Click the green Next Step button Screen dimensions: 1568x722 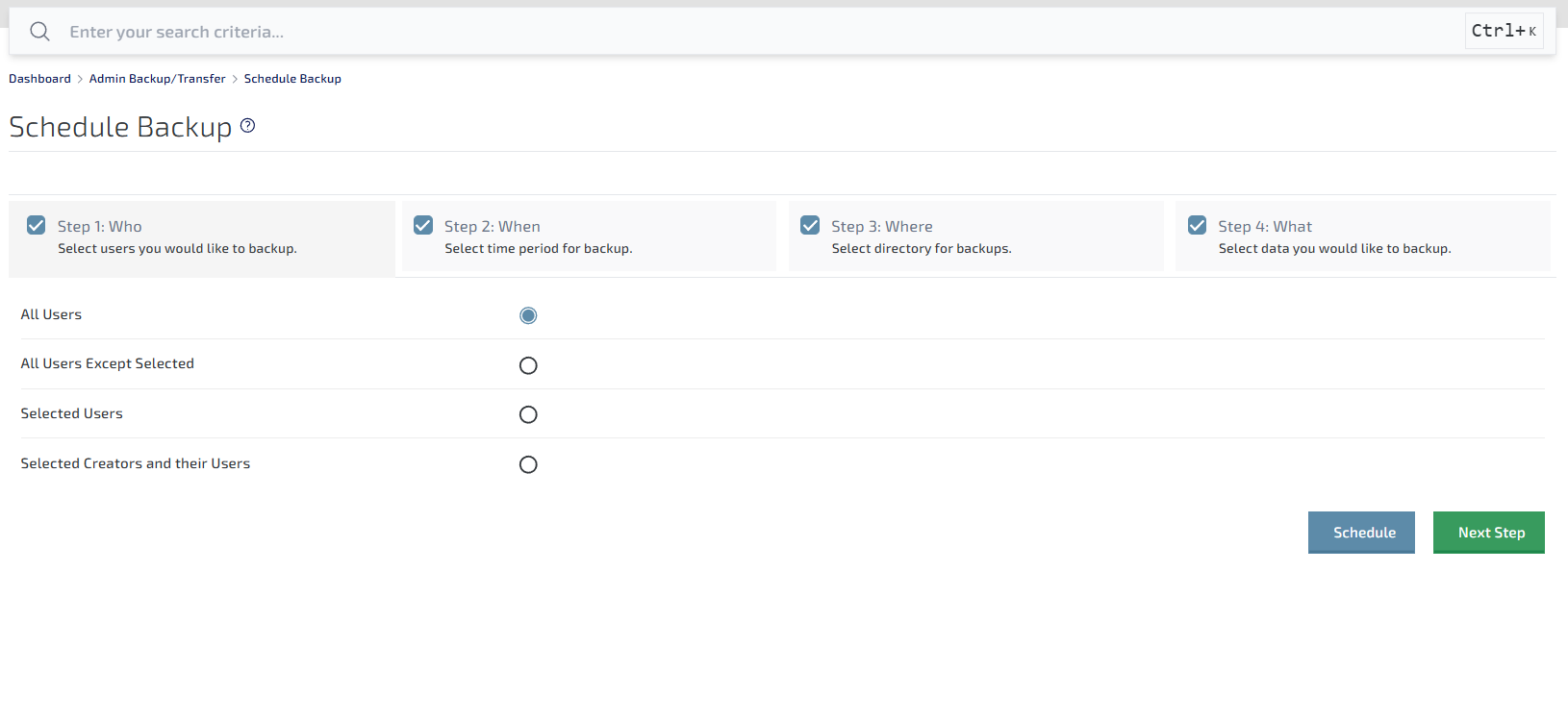1488,533
